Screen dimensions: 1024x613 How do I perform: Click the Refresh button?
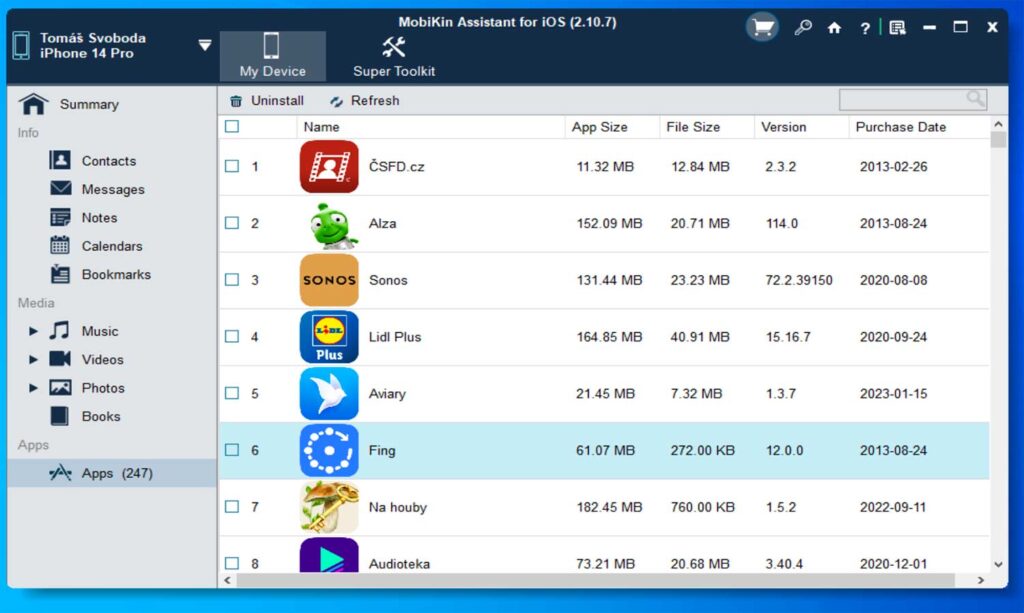tap(364, 101)
